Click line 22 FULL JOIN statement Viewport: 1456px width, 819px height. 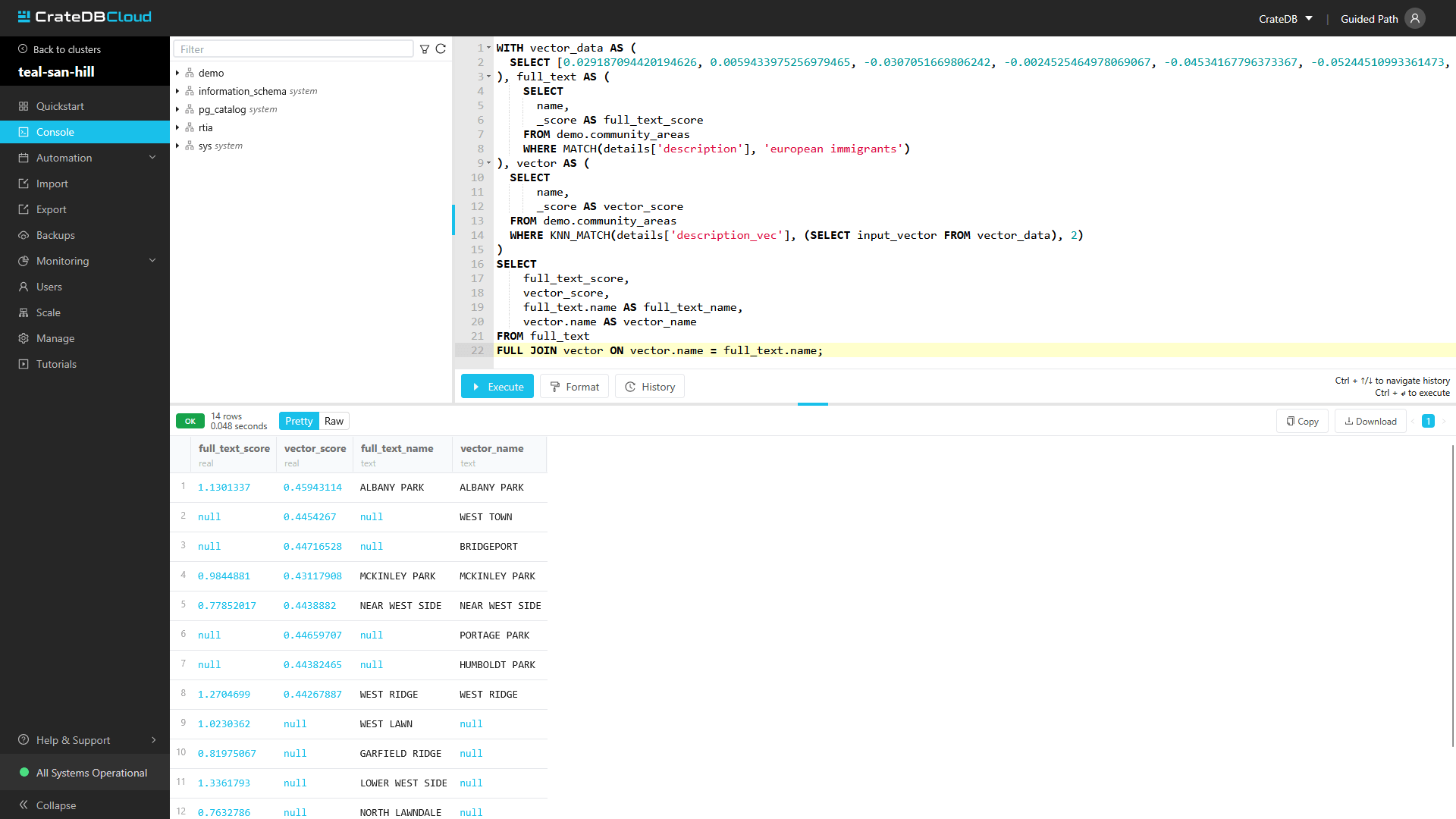(659, 350)
